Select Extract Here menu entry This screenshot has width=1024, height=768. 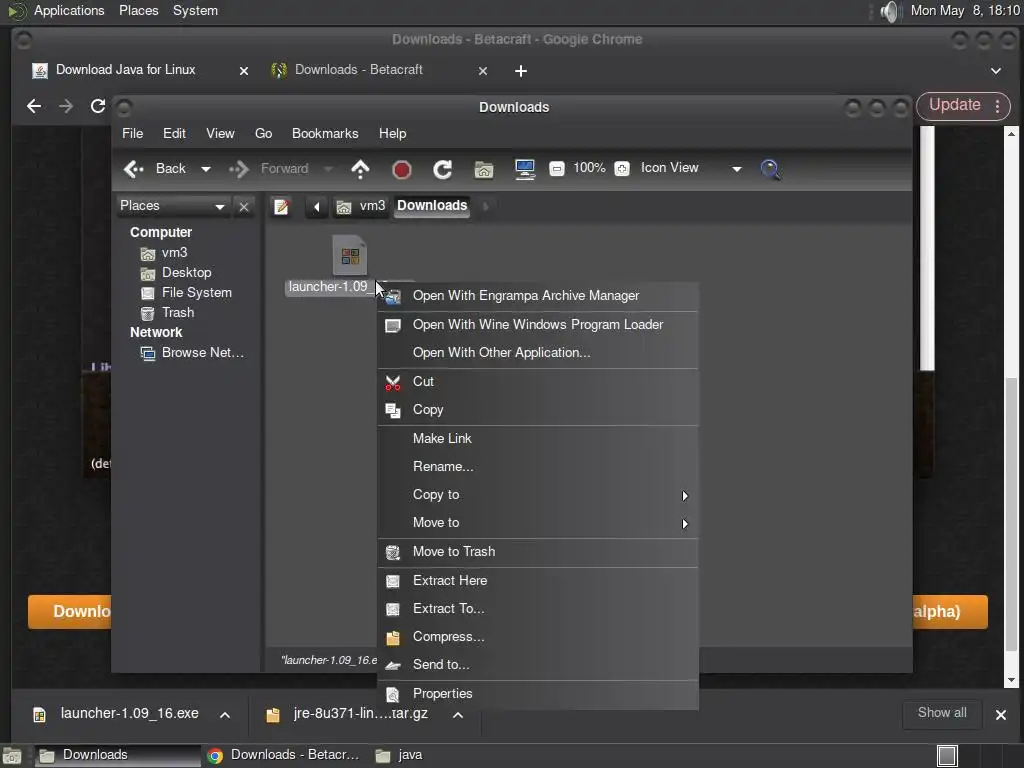538,581
